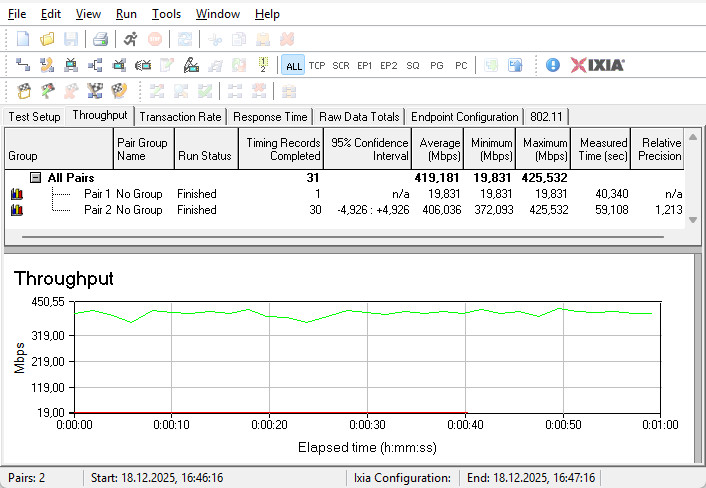The width and height of the screenshot is (706, 488).
Task: Click the blue information icon beside the IXIA logo
Action: pos(553,65)
